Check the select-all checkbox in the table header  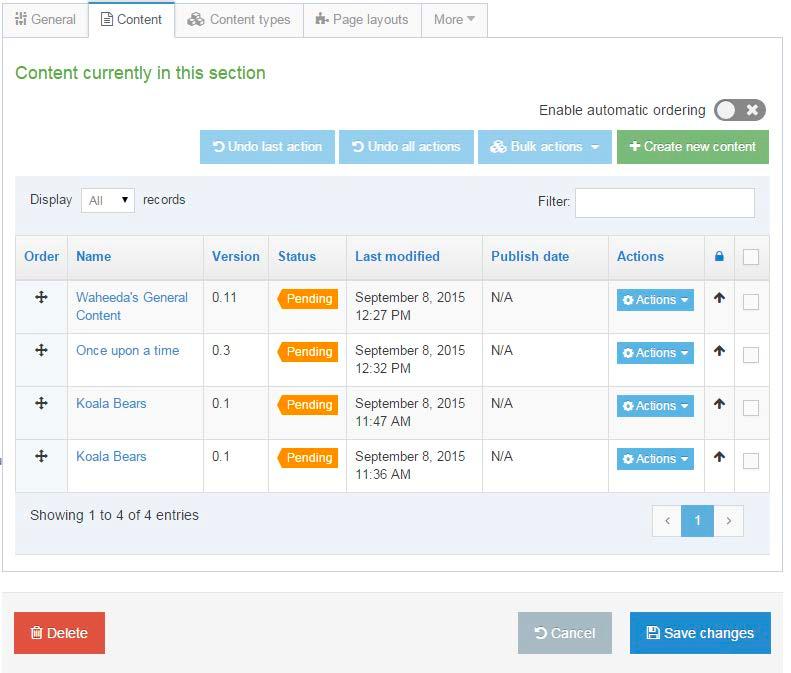tap(751, 257)
